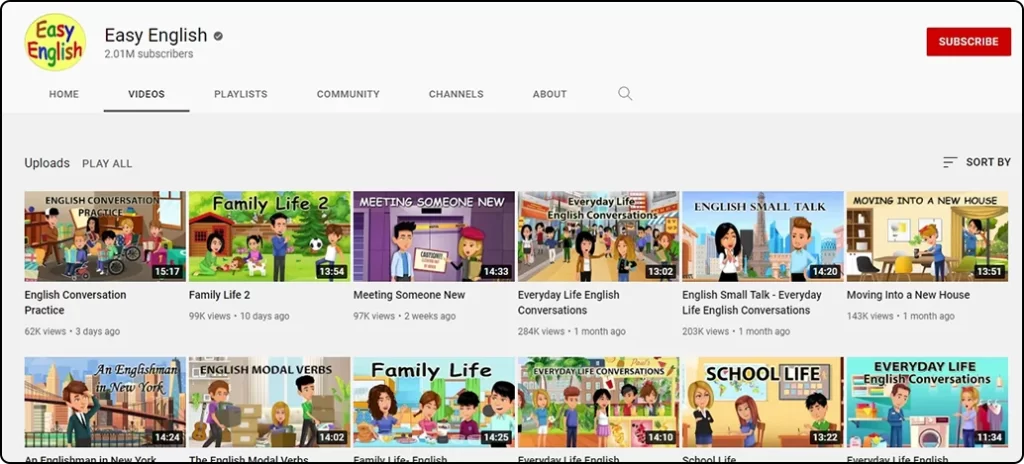Click the Easy English channel name
This screenshot has width=1024, height=464.
pos(156,35)
